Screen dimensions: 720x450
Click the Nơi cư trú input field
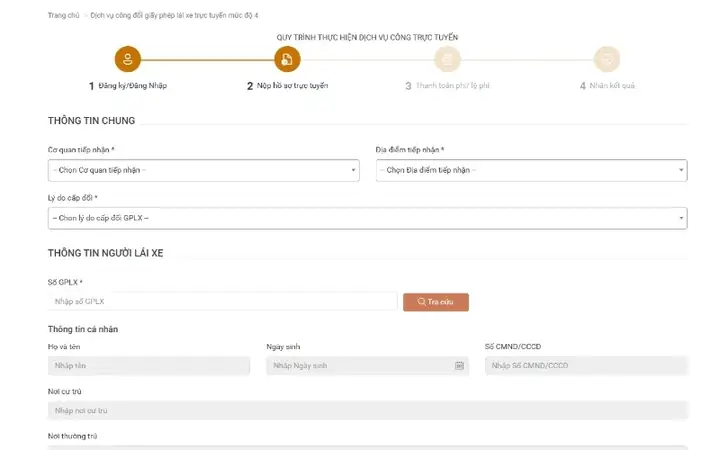pyautogui.click(x=367, y=410)
